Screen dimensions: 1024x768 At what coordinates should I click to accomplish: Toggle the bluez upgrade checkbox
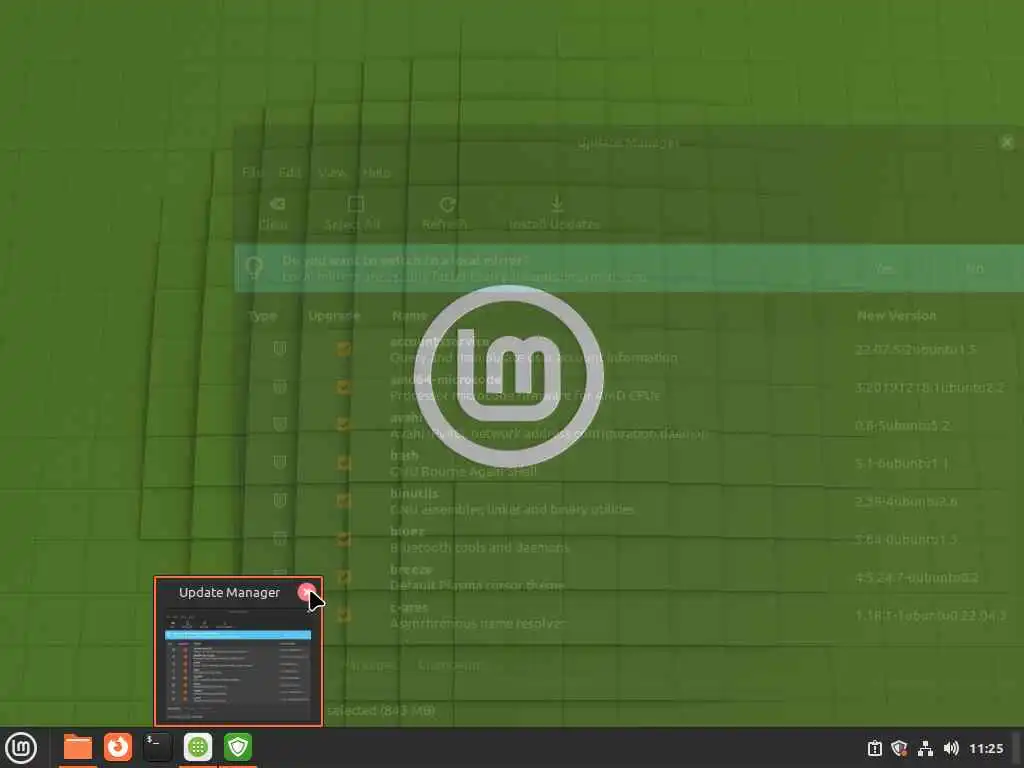(344, 539)
